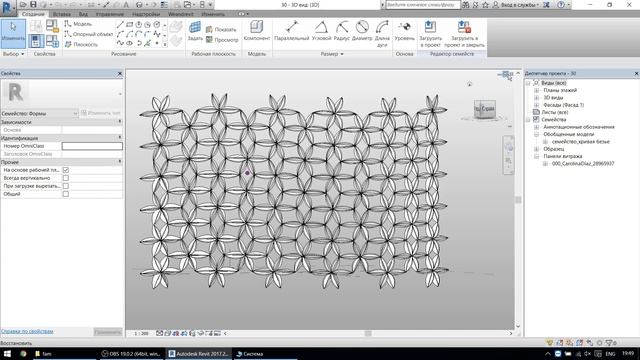Click Показать work plane
The image size is (640, 360).
point(221,29)
